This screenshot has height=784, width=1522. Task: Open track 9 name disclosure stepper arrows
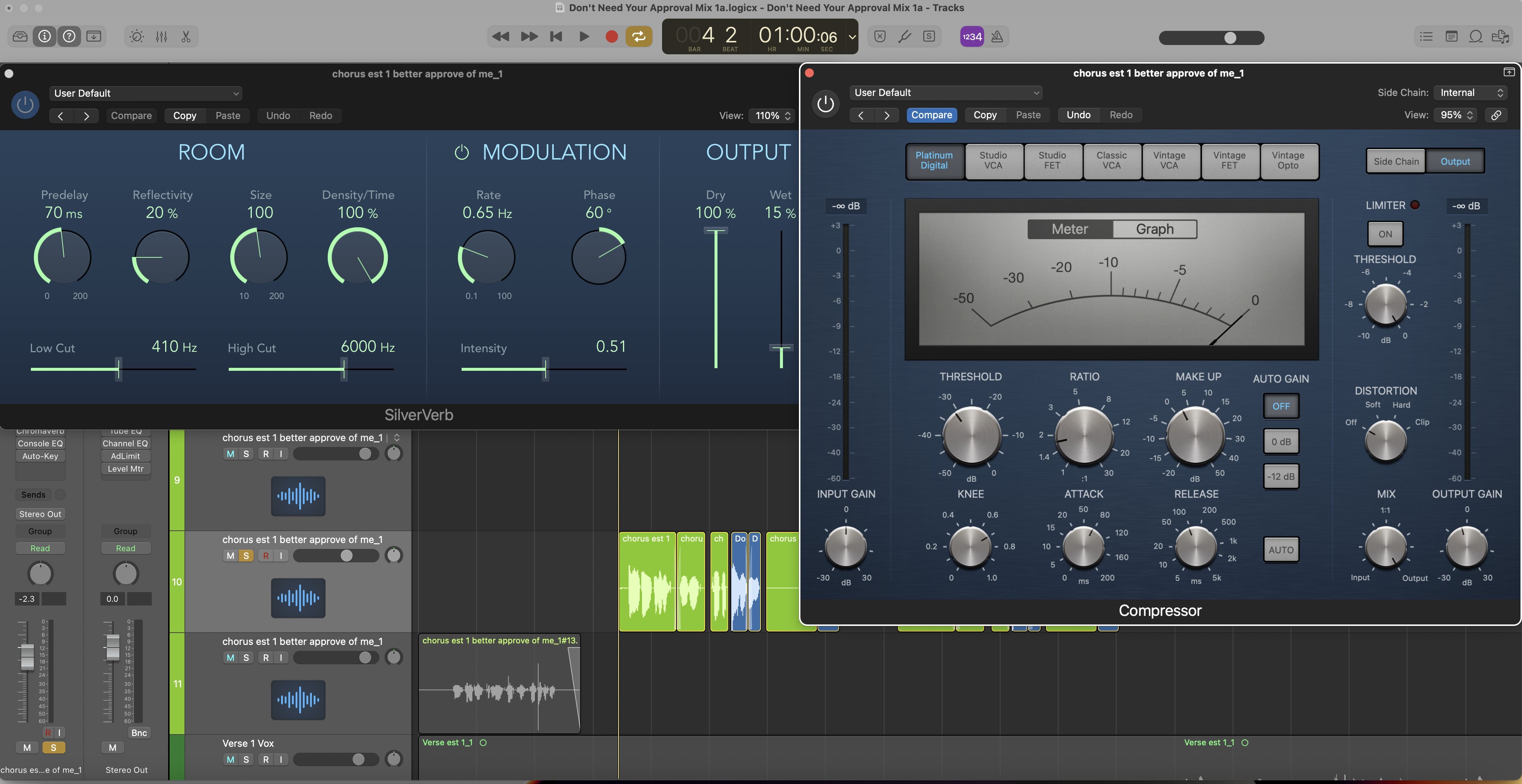(x=396, y=438)
